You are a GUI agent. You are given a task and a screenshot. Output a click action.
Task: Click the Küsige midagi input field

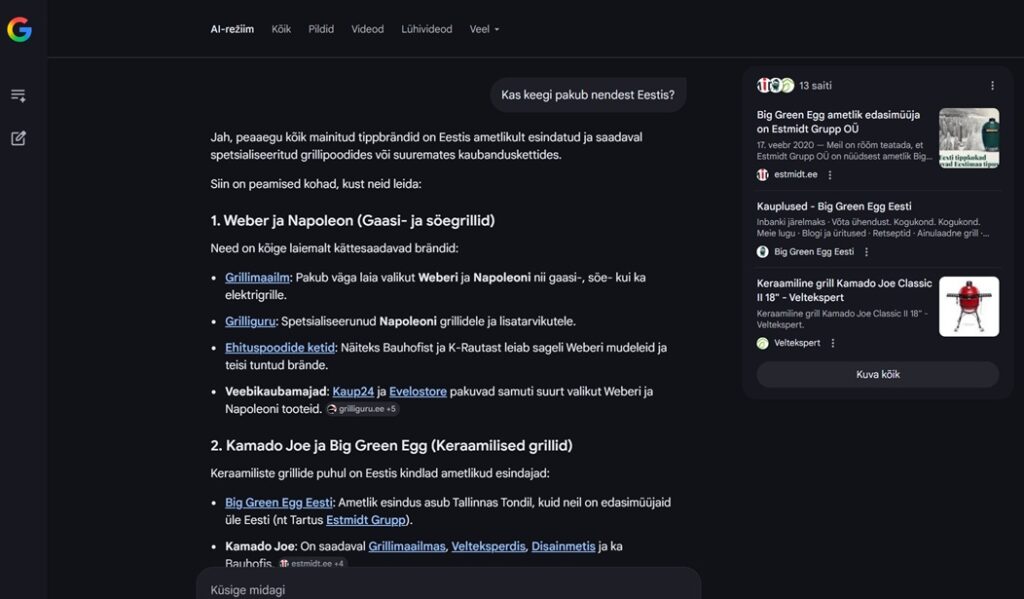tap(400, 589)
